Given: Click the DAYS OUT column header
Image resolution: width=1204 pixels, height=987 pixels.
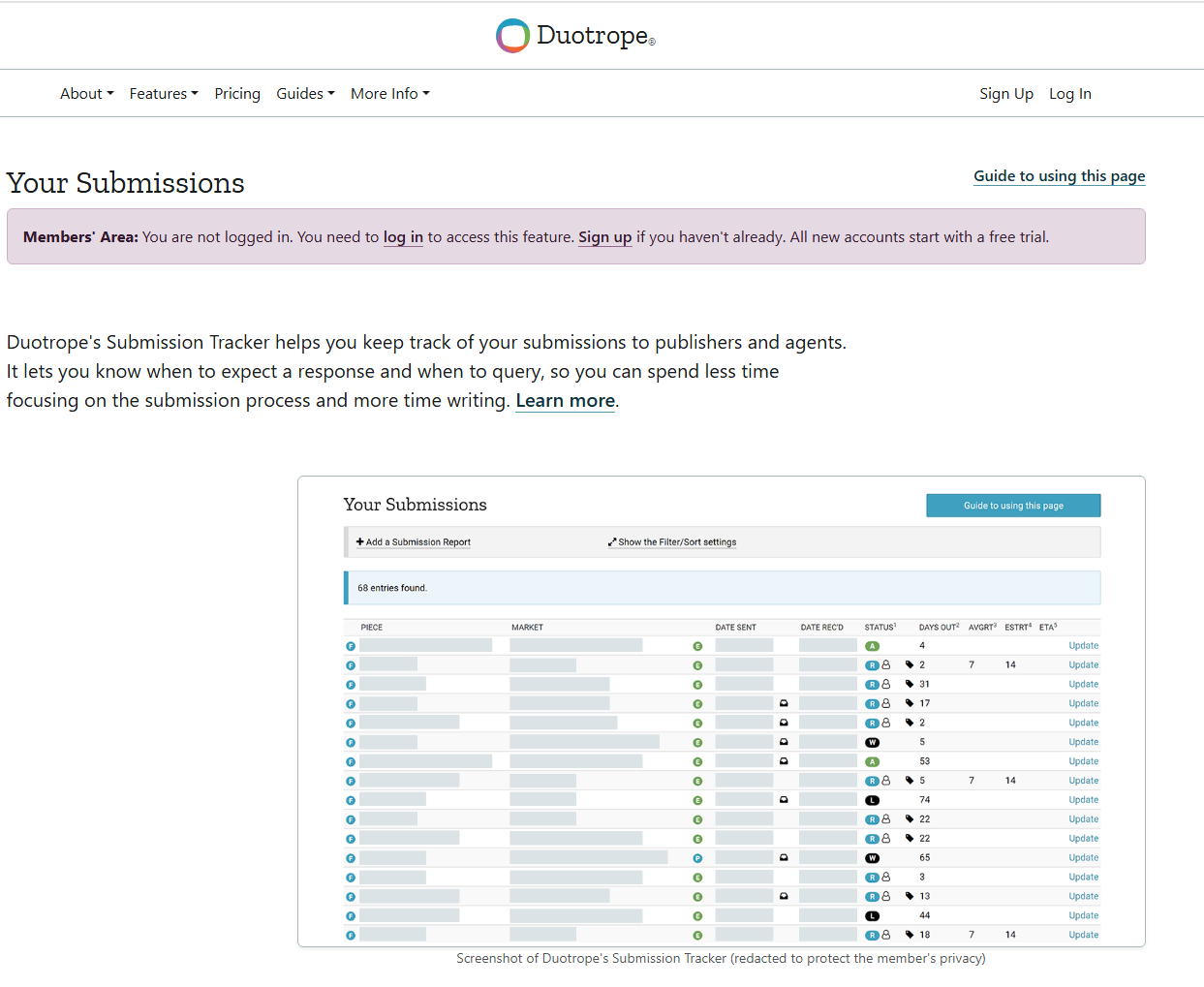Looking at the screenshot, I should click(x=940, y=628).
